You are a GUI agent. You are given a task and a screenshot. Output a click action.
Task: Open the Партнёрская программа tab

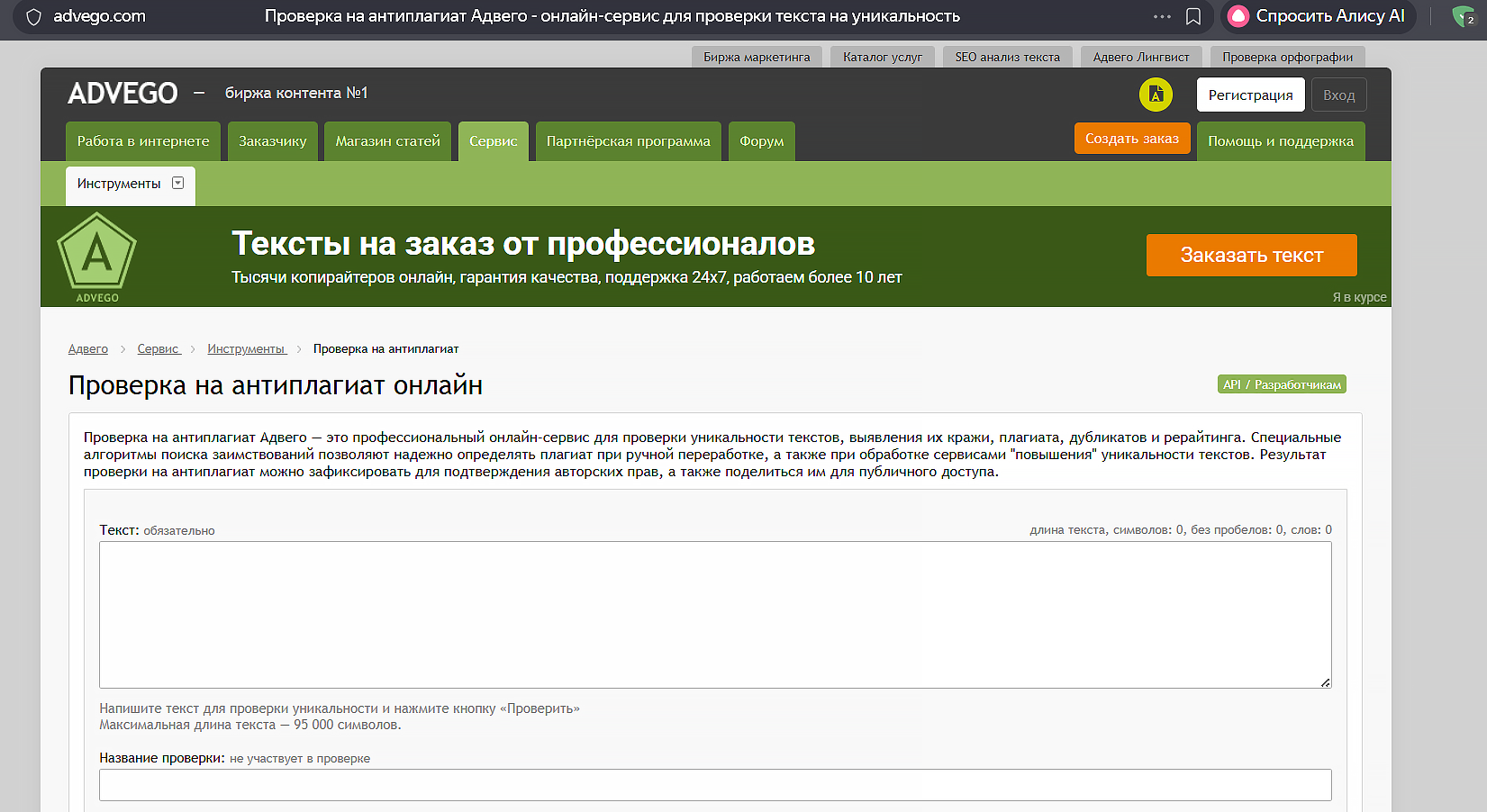coord(629,141)
